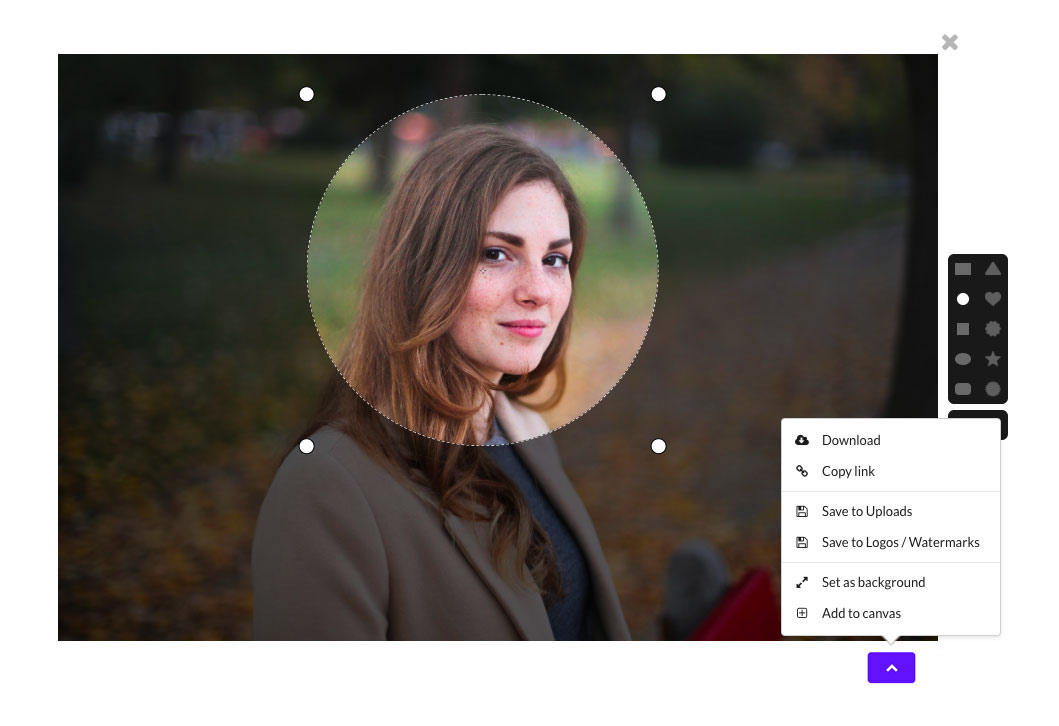Screen dimensions: 1059x726
Task: Choose Copy link from the menu
Action: click(x=848, y=471)
